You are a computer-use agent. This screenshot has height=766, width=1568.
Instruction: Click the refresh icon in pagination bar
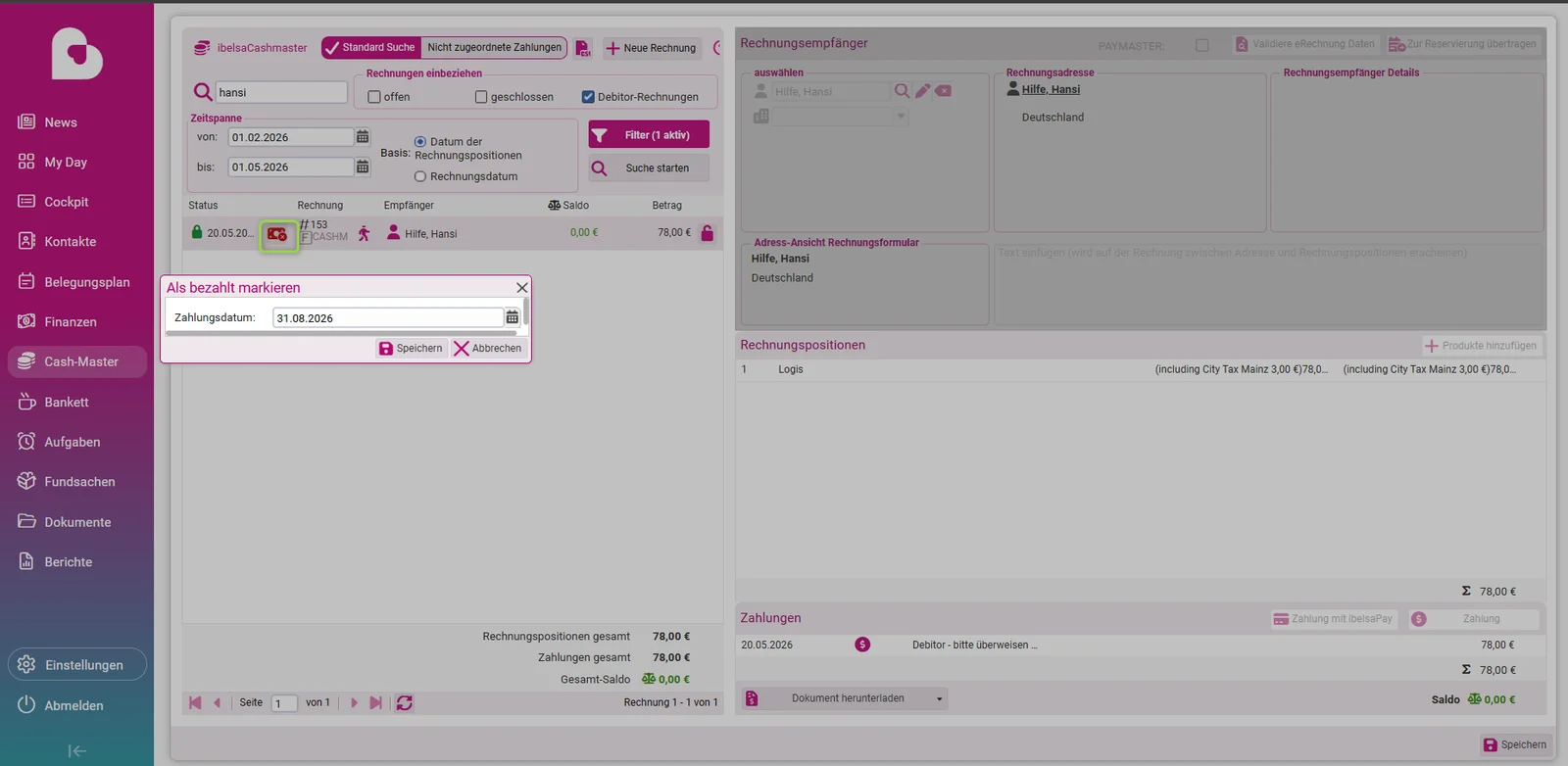[404, 702]
